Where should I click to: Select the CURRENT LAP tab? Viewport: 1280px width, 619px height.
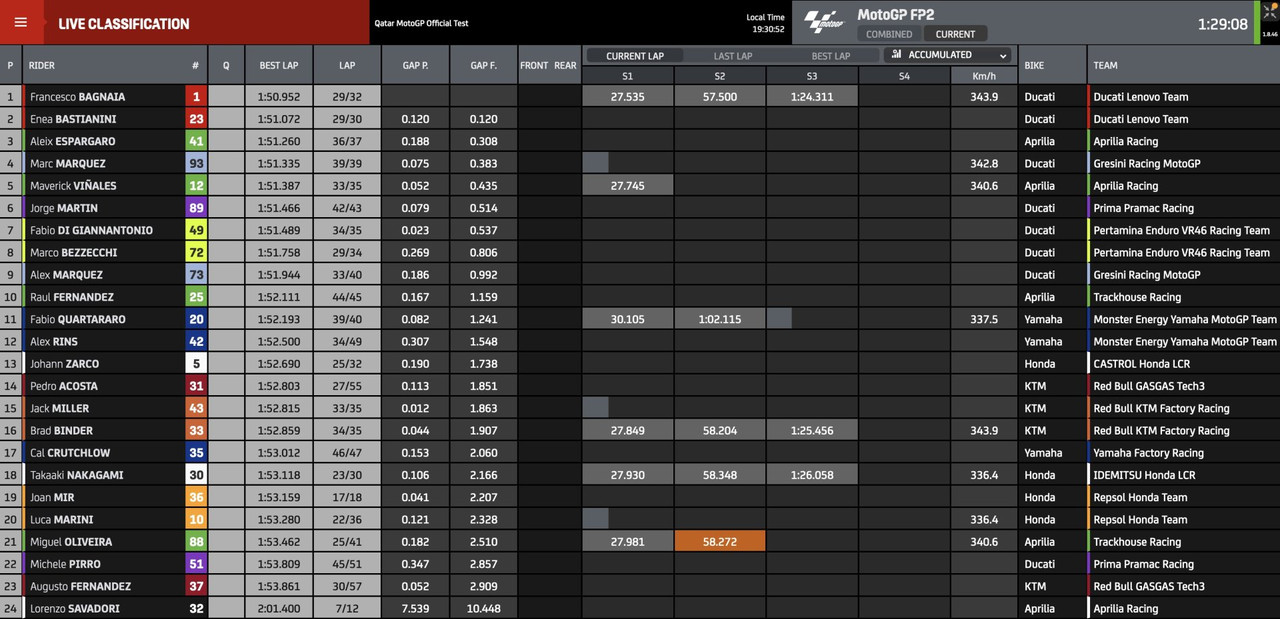(x=635, y=56)
